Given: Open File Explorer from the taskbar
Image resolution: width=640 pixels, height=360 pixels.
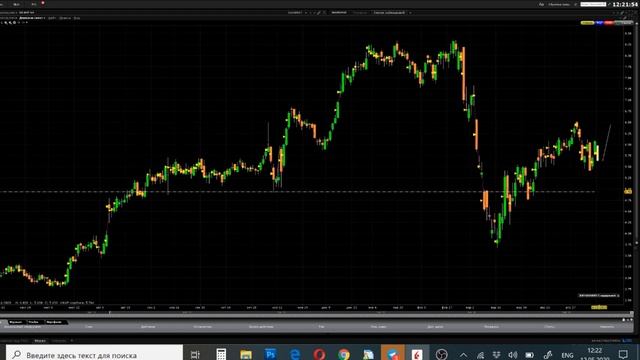Looking at the screenshot, I should (246, 354).
